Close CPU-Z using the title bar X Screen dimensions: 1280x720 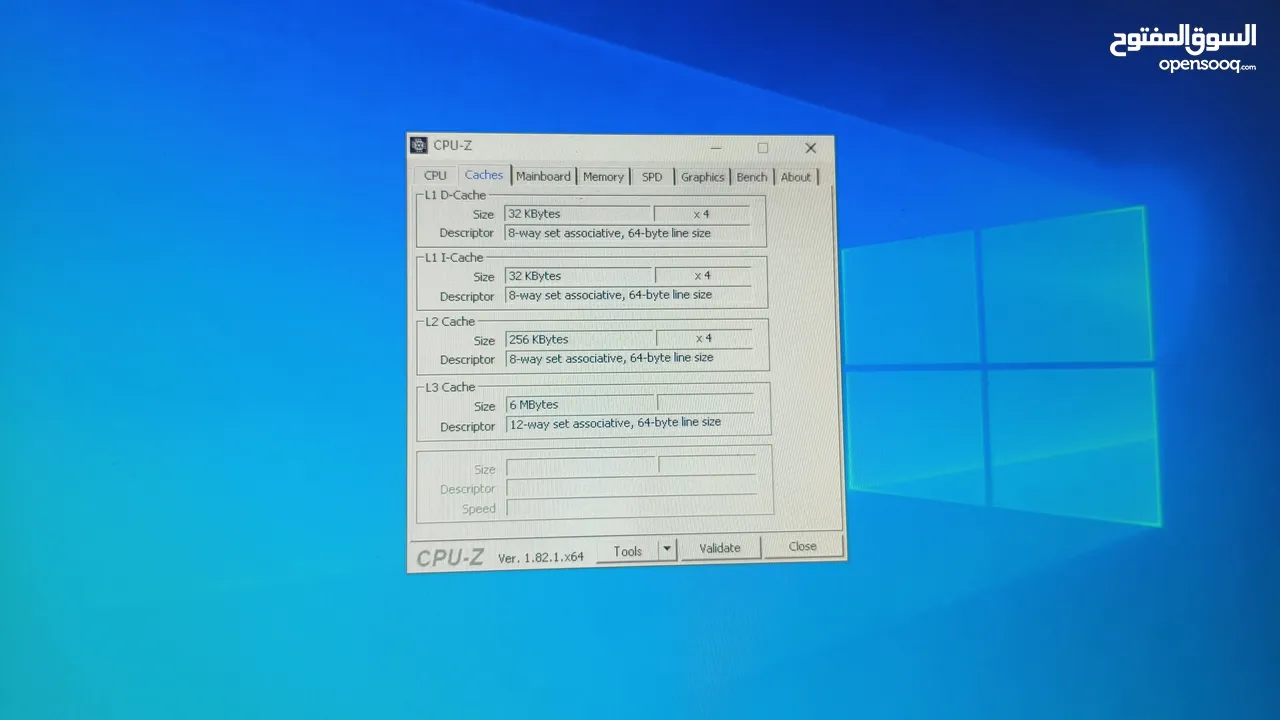[x=810, y=148]
